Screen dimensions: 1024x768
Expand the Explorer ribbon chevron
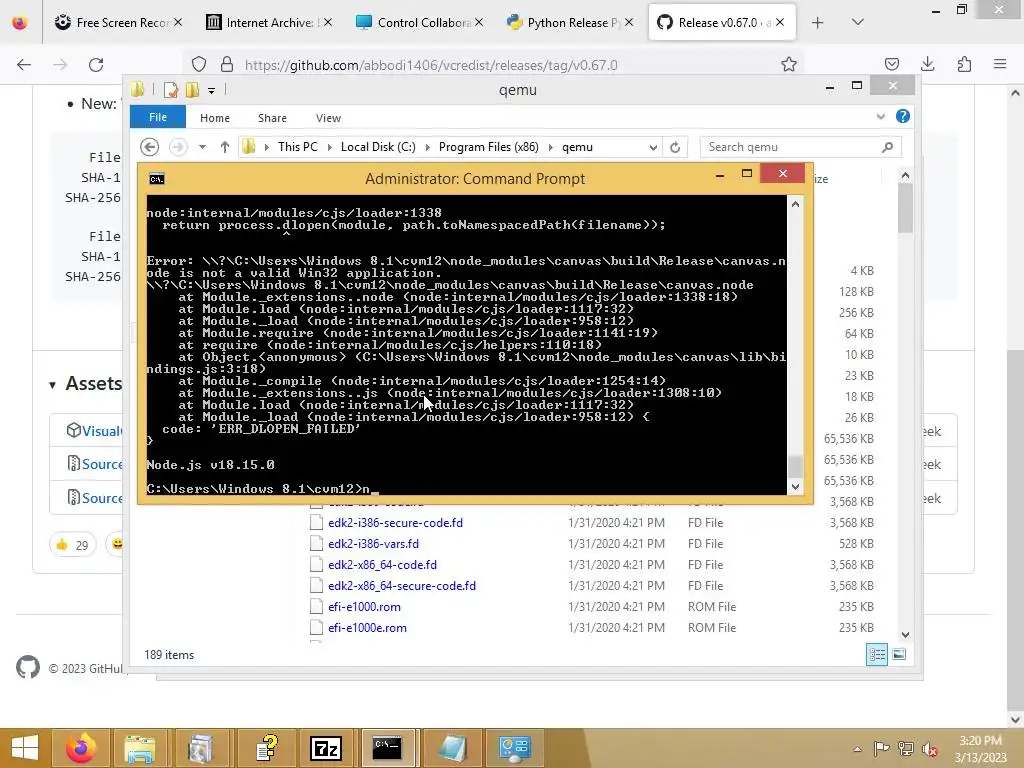881,117
